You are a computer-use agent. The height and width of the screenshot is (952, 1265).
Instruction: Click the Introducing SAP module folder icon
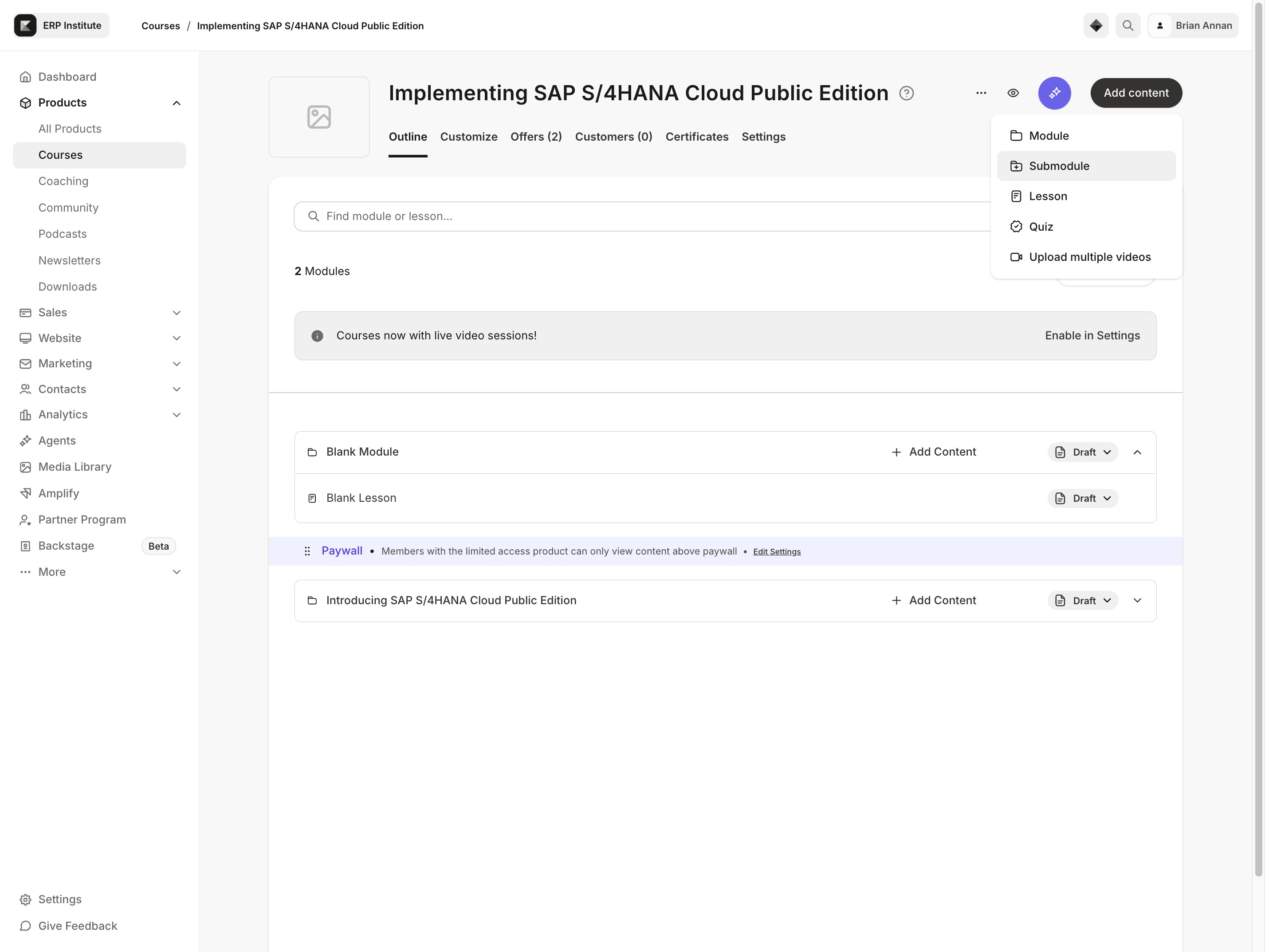coord(312,600)
